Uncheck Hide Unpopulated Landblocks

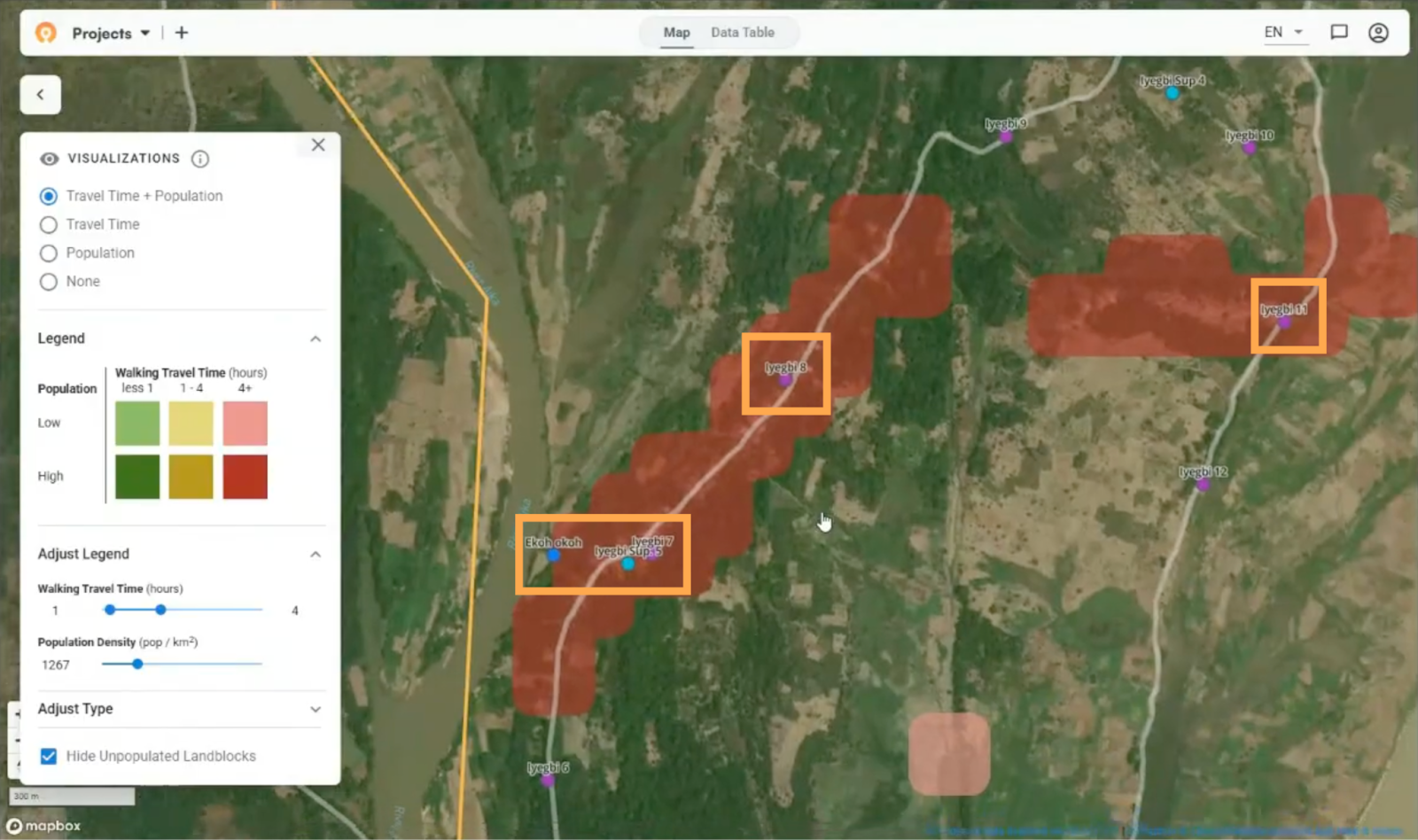click(49, 756)
